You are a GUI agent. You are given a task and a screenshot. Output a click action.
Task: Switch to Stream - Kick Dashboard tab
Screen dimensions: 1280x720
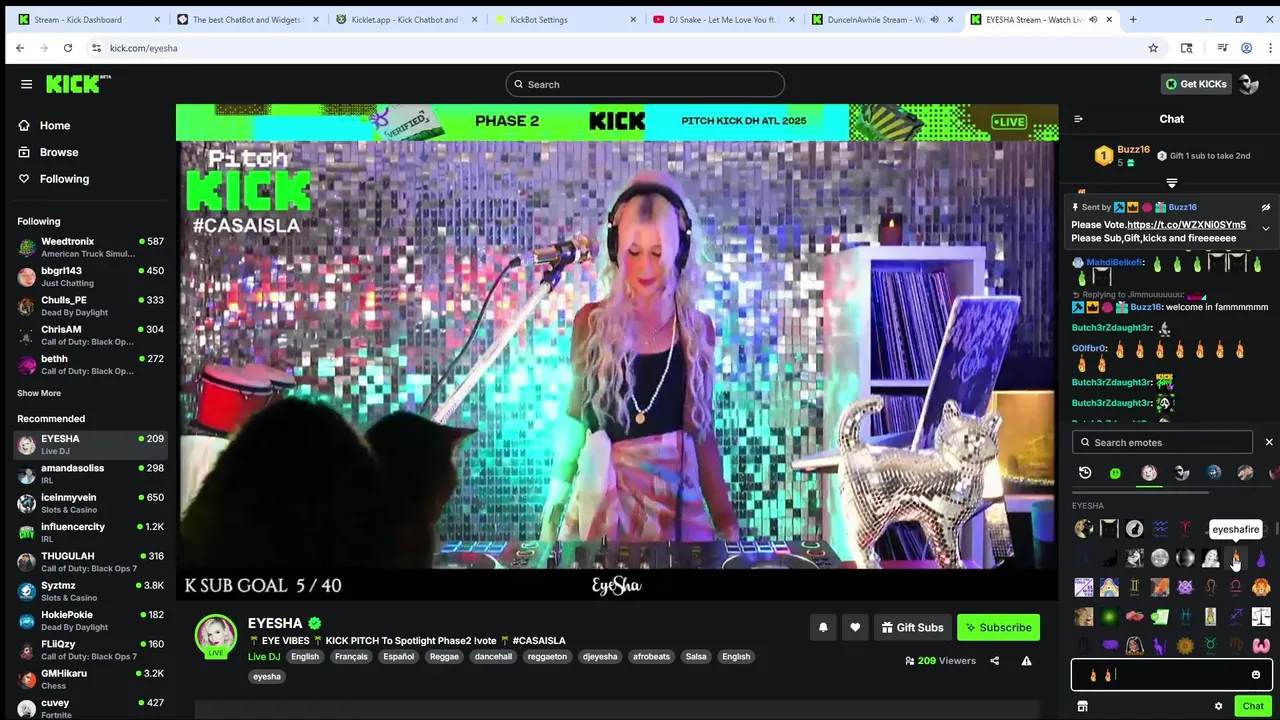pyautogui.click(x=90, y=19)
